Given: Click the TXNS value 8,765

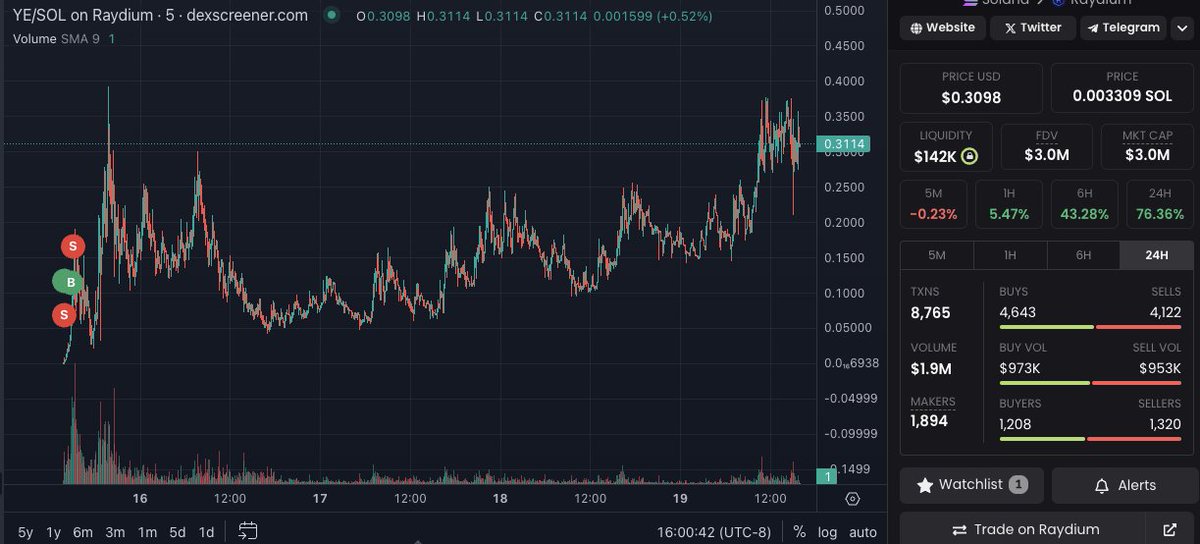Looking at the screenshot, I should point(930,313).
